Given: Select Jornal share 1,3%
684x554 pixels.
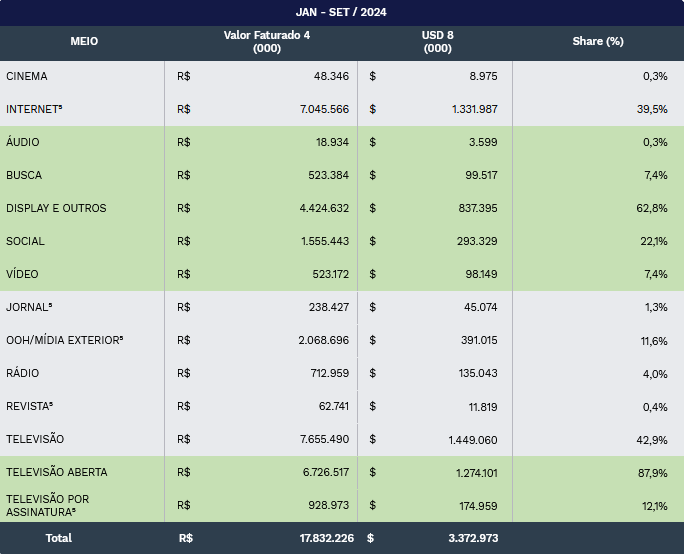Looking at the screenshot, I should coord(657,307).
